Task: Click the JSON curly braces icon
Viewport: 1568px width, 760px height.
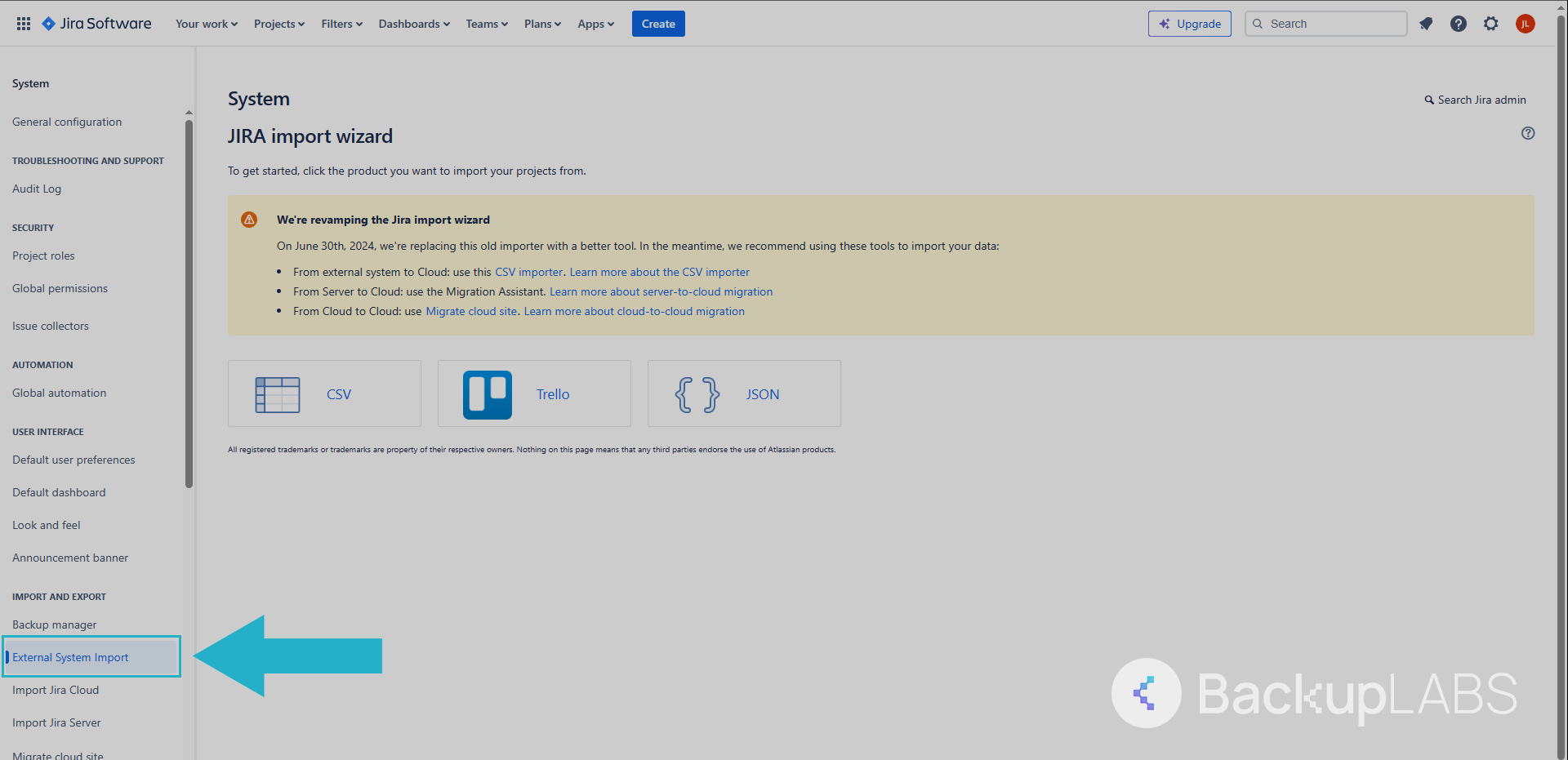Action: point(697,394)
